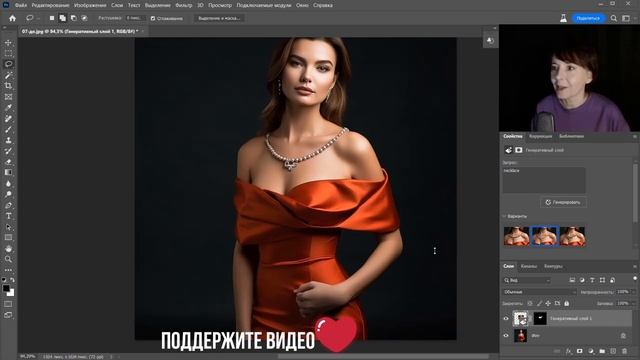Select the Gradient tool

(8, 173)
